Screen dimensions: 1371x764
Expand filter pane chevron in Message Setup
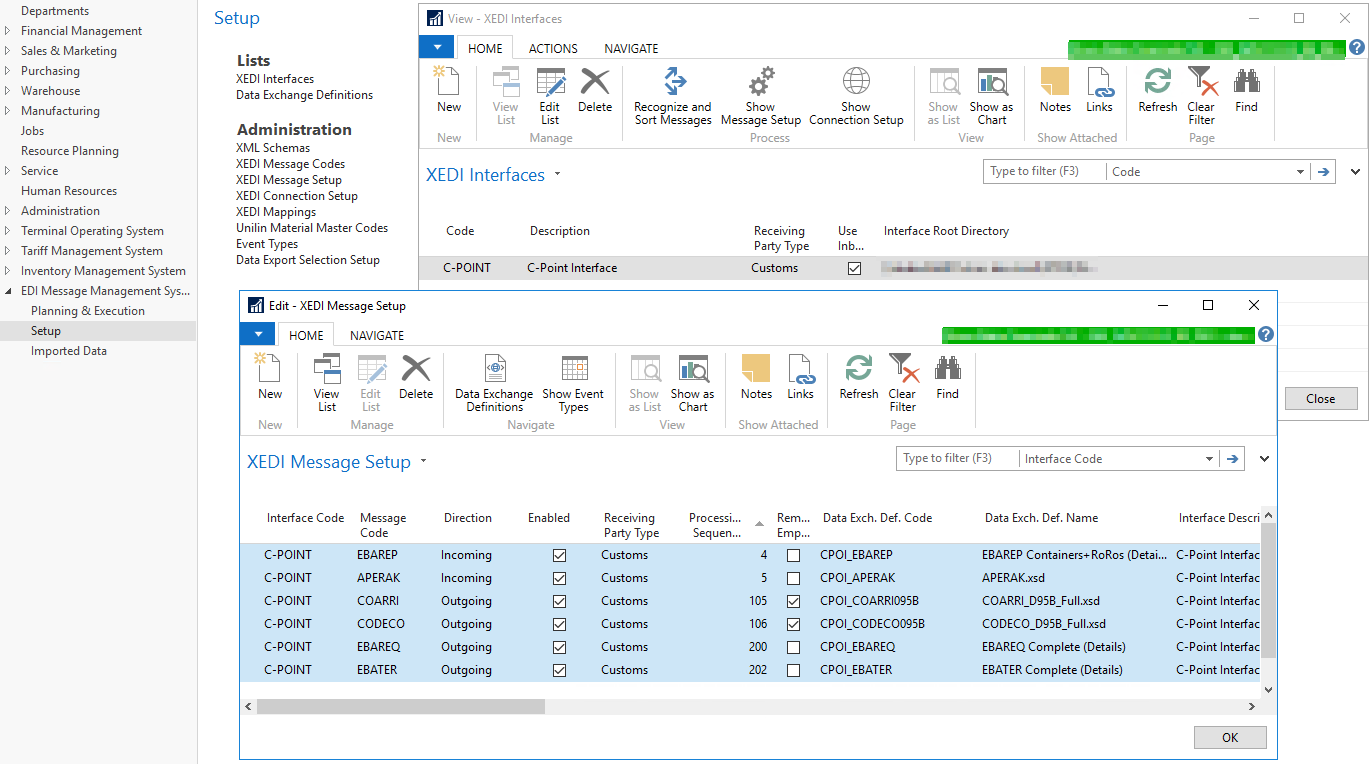pos(1264,459)
